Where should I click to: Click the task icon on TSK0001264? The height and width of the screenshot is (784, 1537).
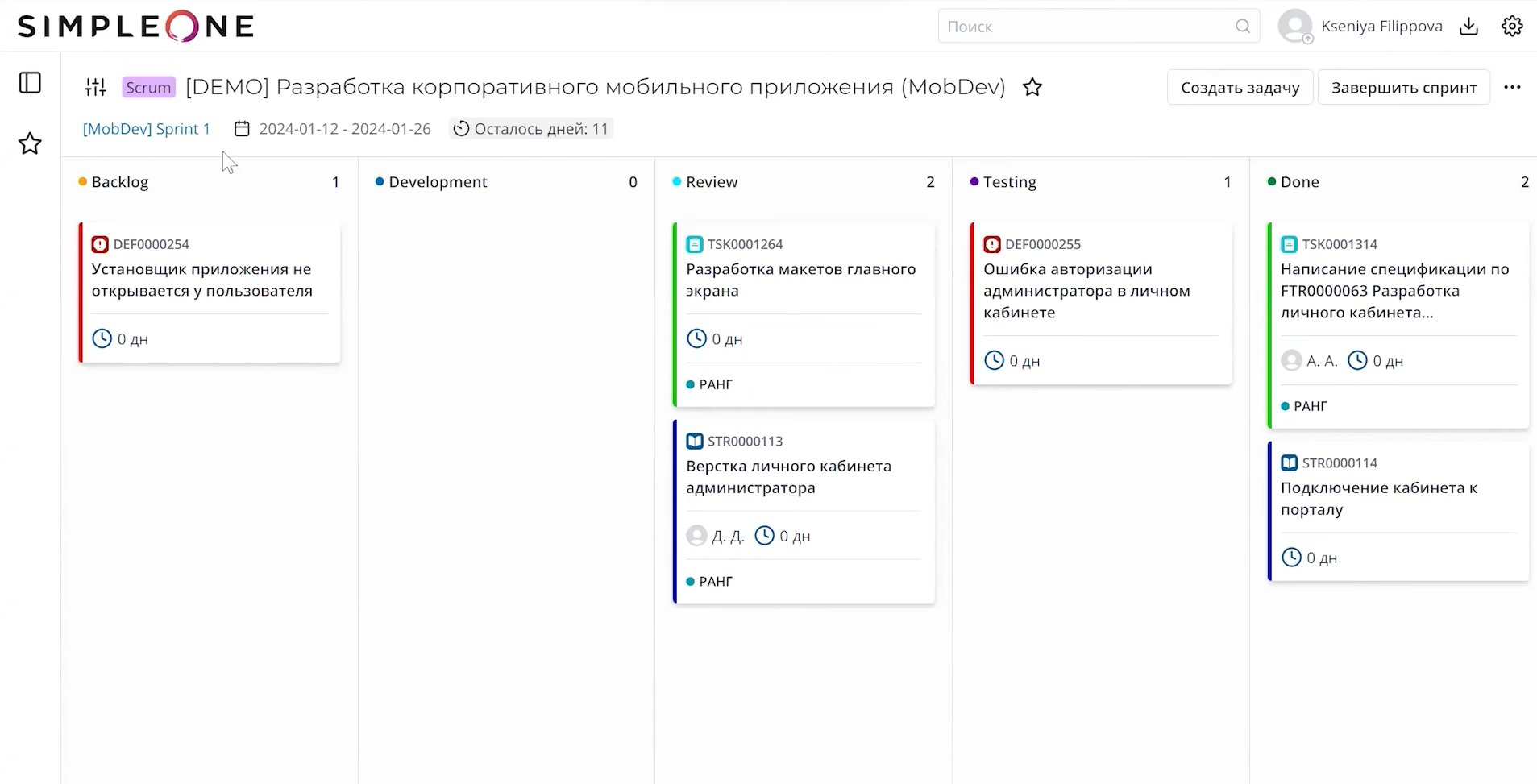[x=694, y=243]
